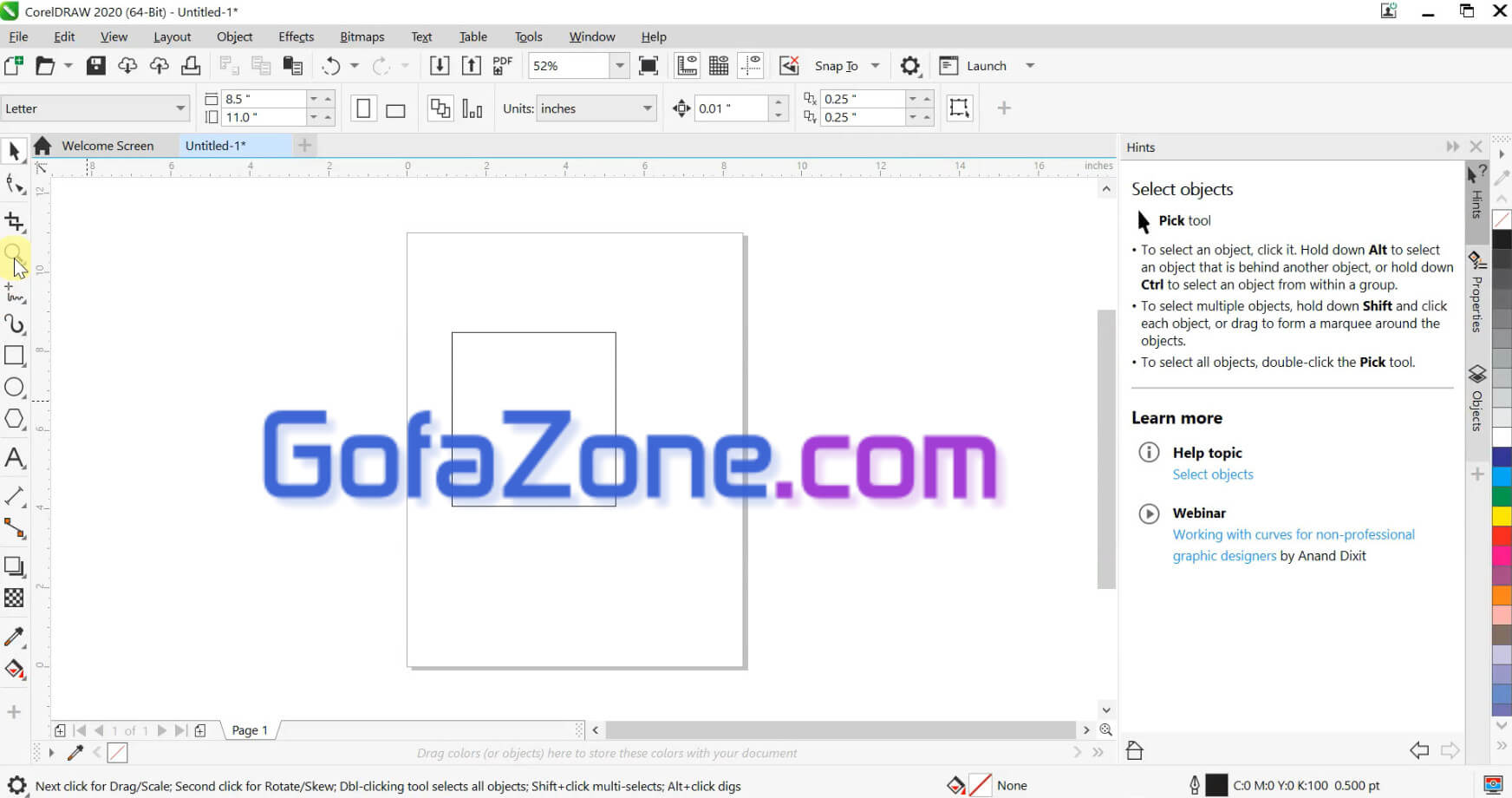Open the Letter page size dropdown
1512x798 pixels.
(x=180, y=108)
